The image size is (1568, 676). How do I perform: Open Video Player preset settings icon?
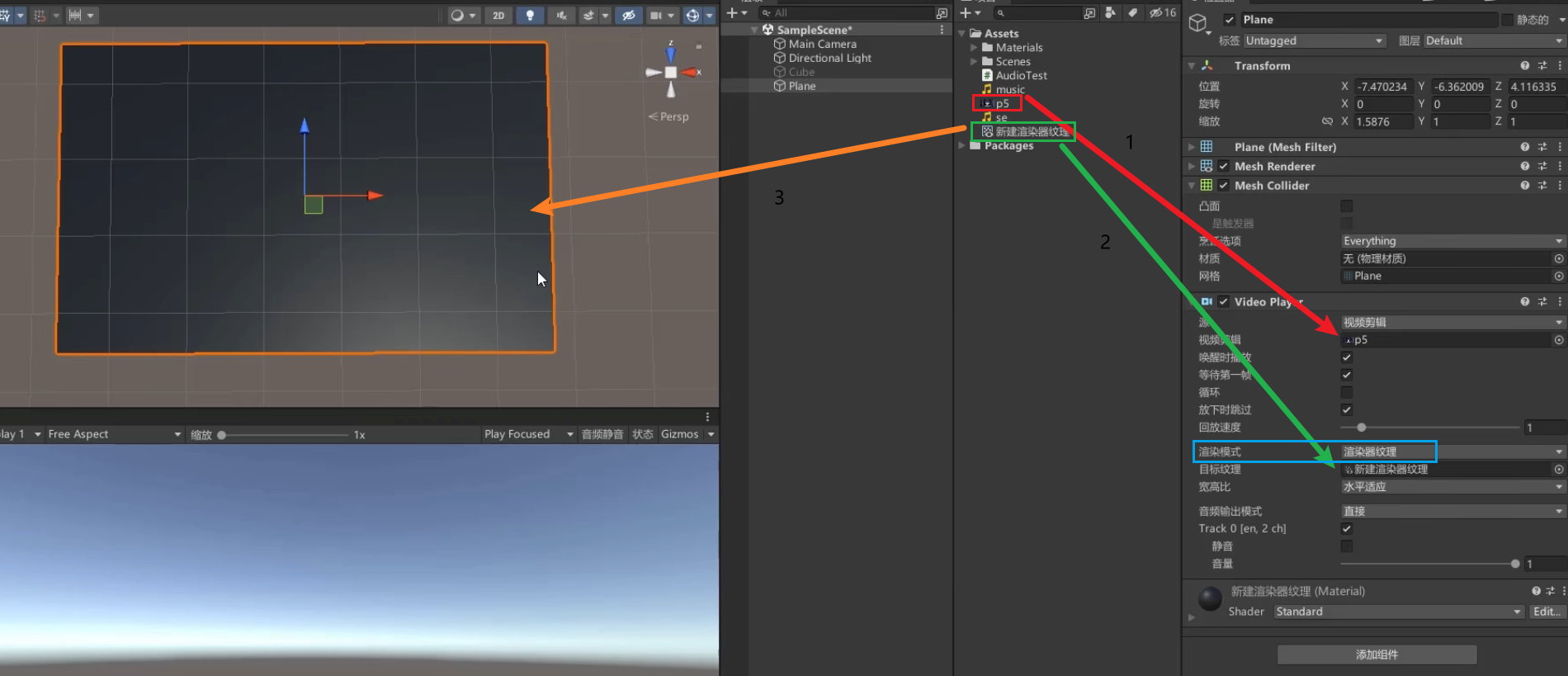(x=1542, y=302)
